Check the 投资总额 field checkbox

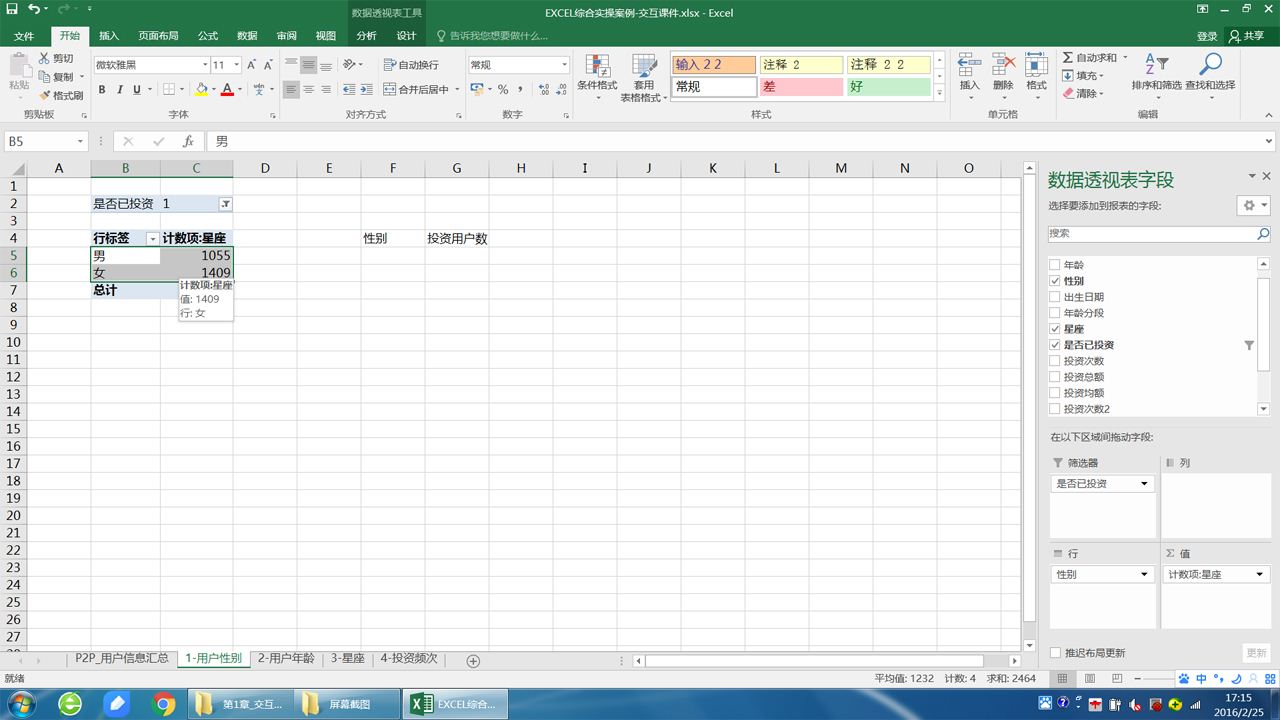(1054, 377)
